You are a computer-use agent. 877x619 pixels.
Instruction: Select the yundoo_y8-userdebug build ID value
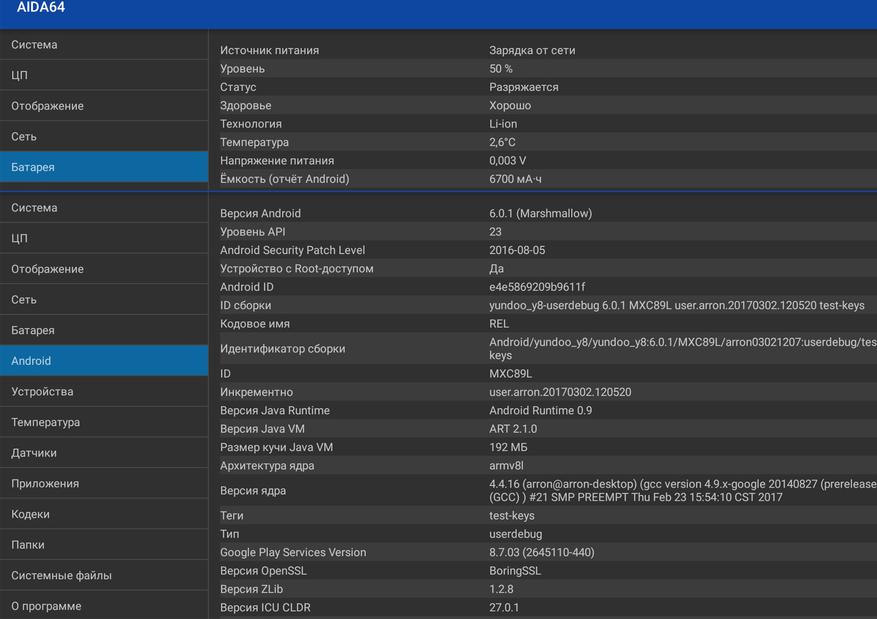coord(677,306)
